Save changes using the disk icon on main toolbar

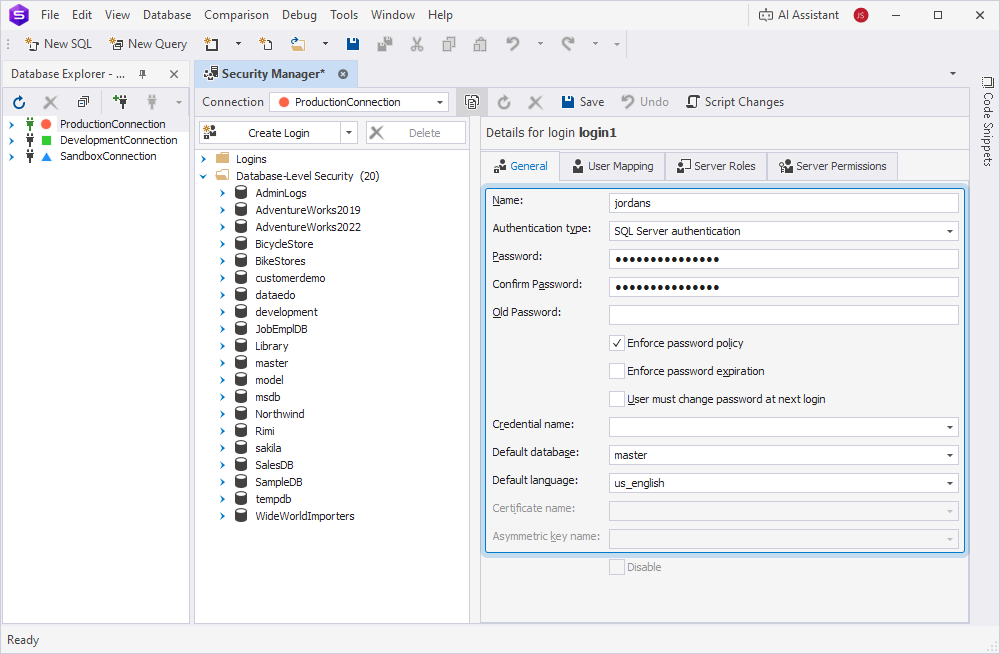[x=351, y=44]
